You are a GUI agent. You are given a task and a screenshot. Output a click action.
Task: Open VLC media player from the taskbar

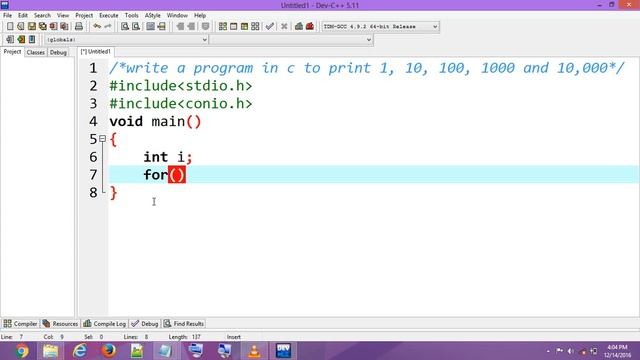click(254, 351)
